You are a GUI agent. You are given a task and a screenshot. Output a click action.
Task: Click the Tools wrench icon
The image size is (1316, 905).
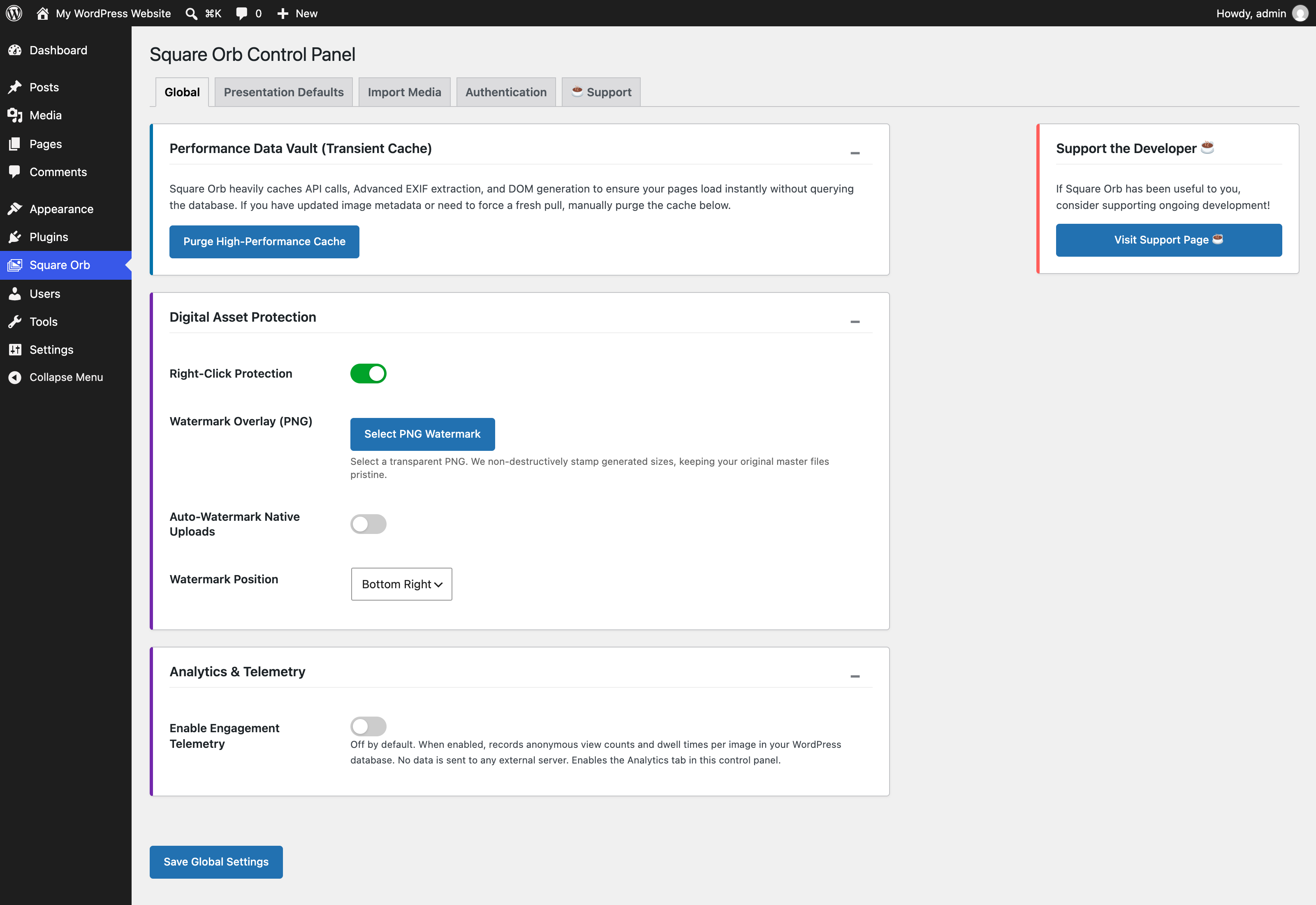pyautogui.click(x=15, y=322)
